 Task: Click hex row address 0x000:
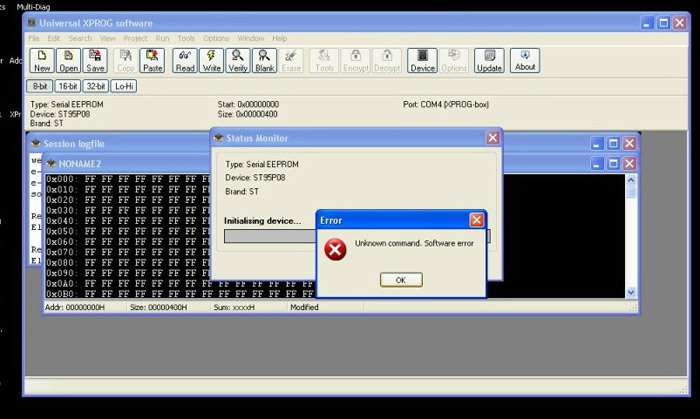coord(62,179)
